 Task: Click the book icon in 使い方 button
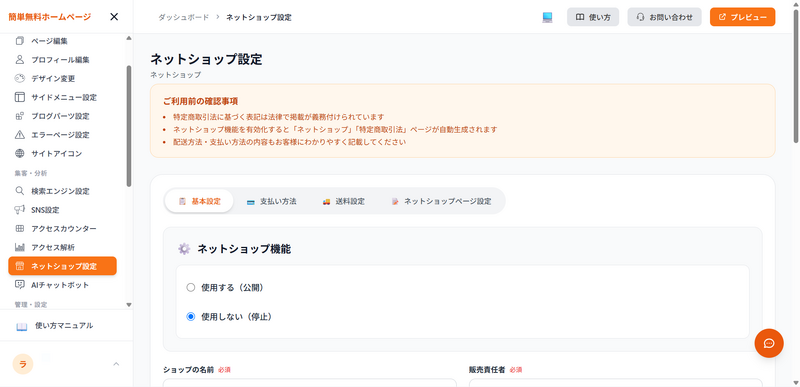click(580, 17)
